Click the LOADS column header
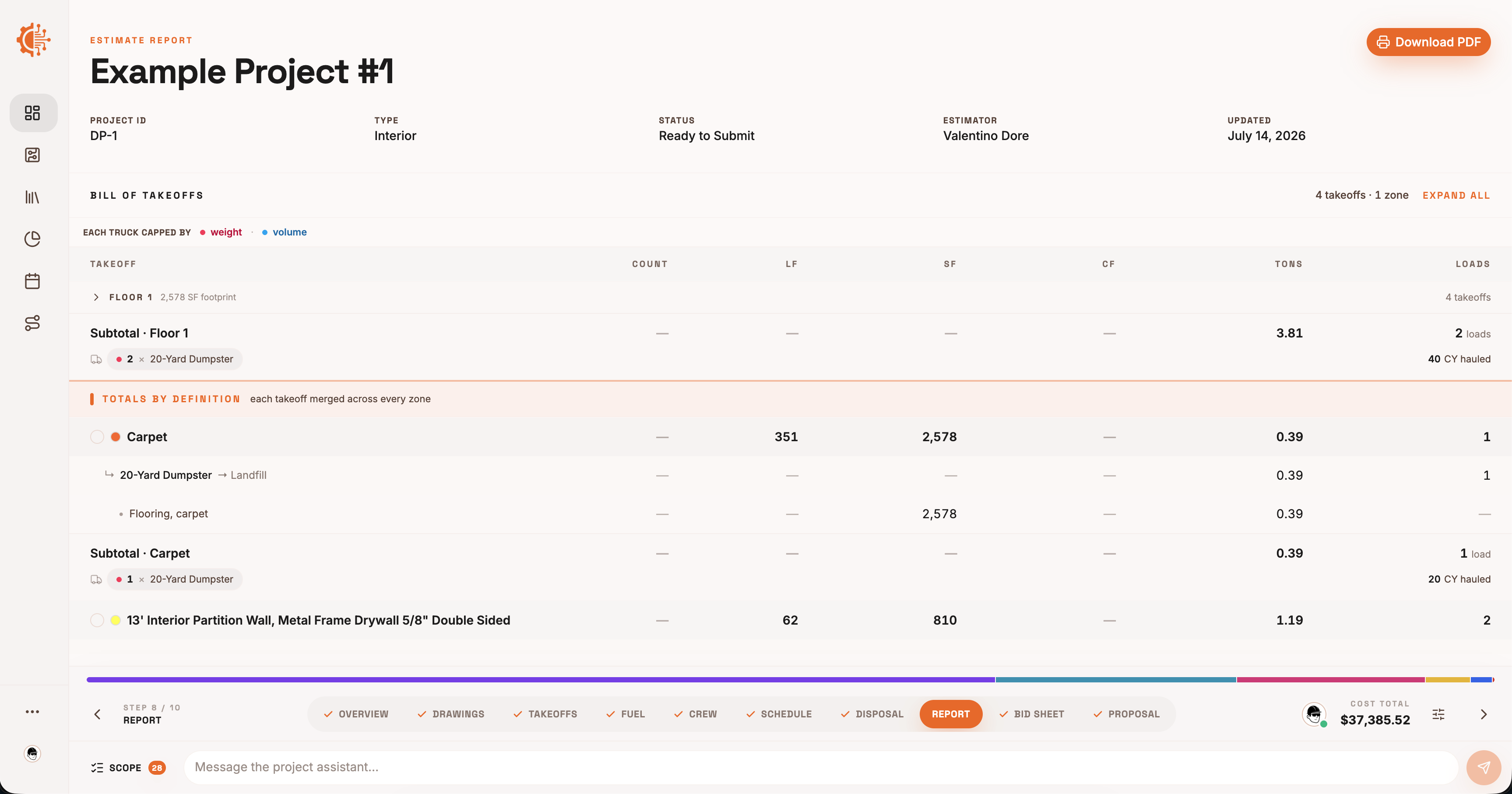Screen dimensions: 1512x794 (1473, 264)
